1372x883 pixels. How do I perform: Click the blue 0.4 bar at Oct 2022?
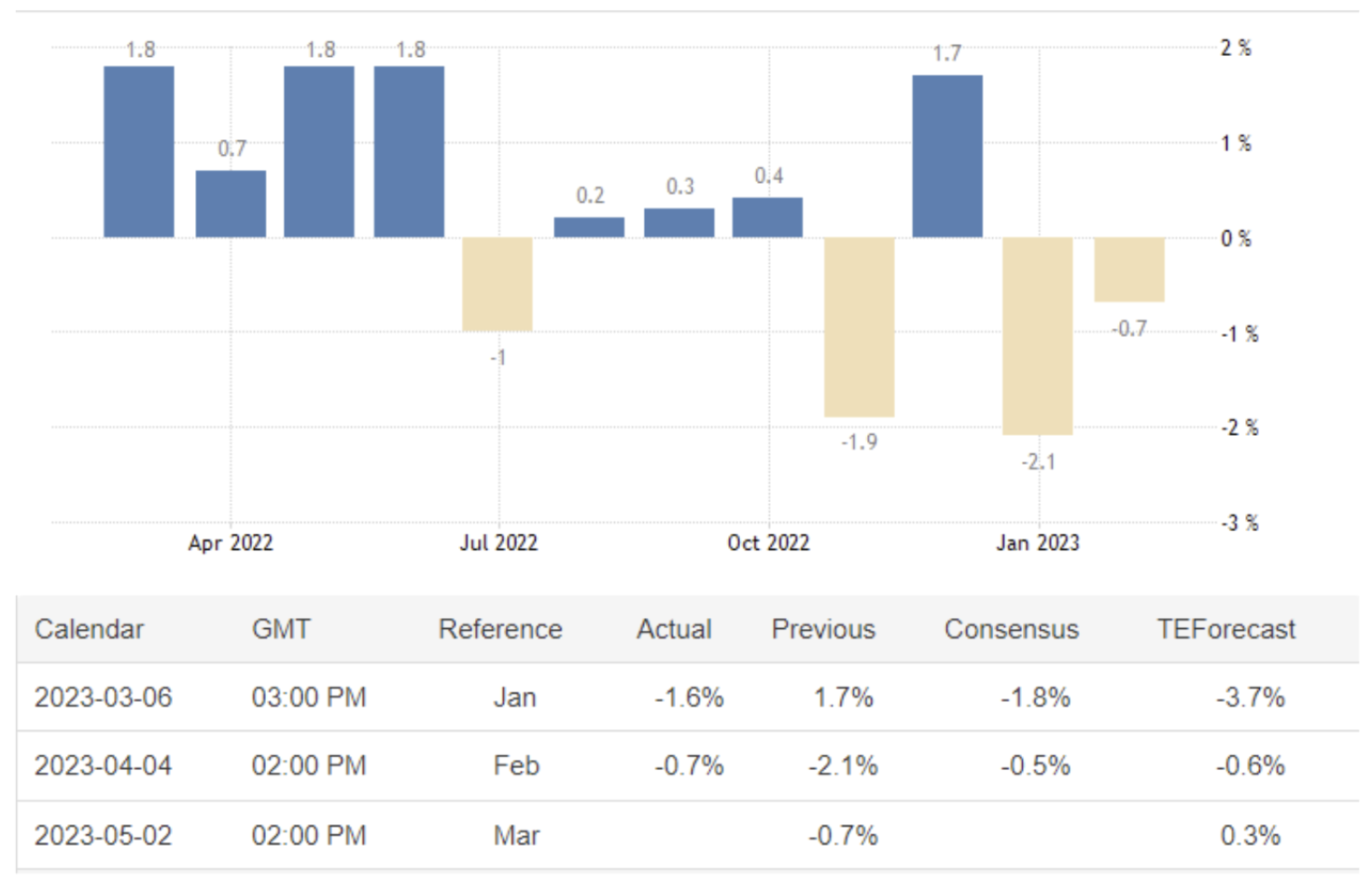click(767, 217)
